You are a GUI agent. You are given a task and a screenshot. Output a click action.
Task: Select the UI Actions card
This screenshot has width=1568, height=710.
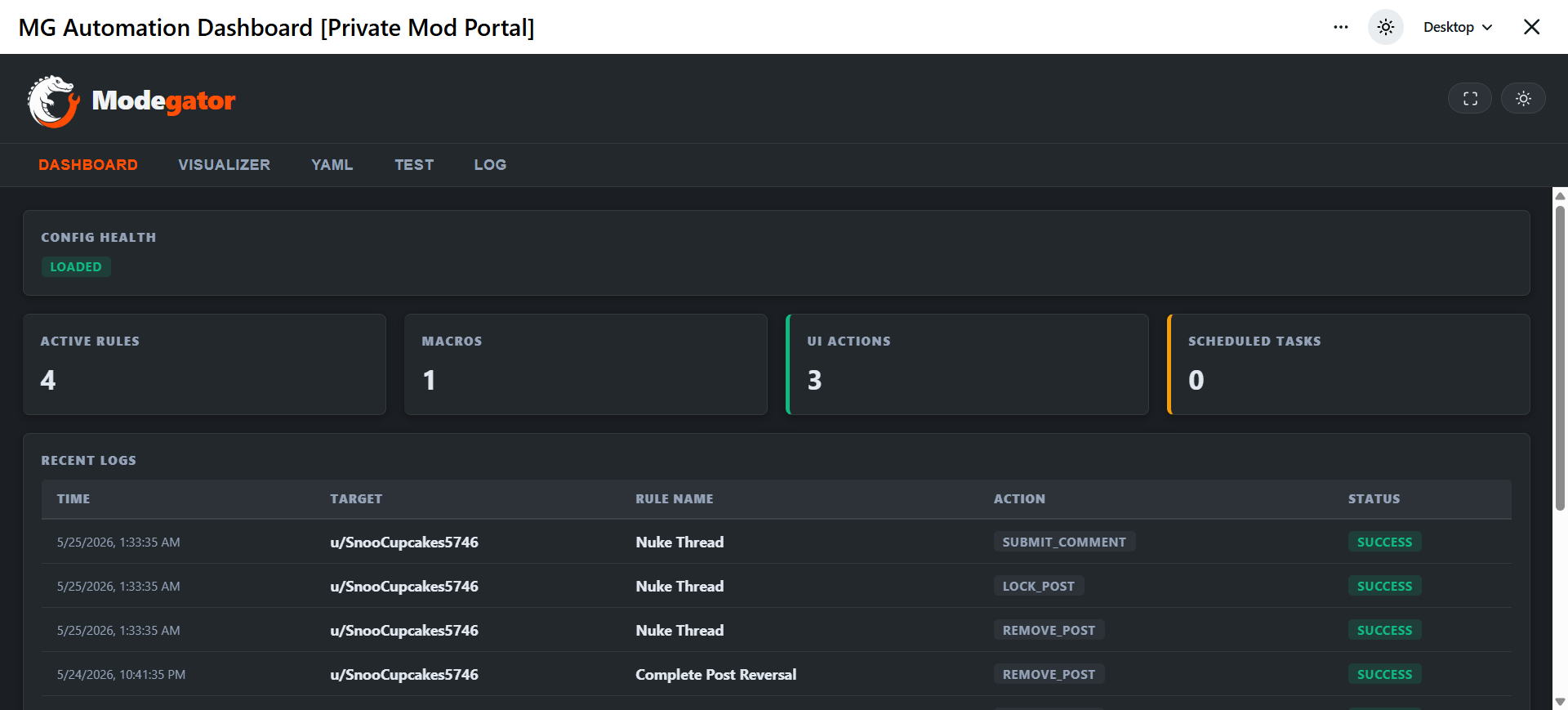point(967,364)
